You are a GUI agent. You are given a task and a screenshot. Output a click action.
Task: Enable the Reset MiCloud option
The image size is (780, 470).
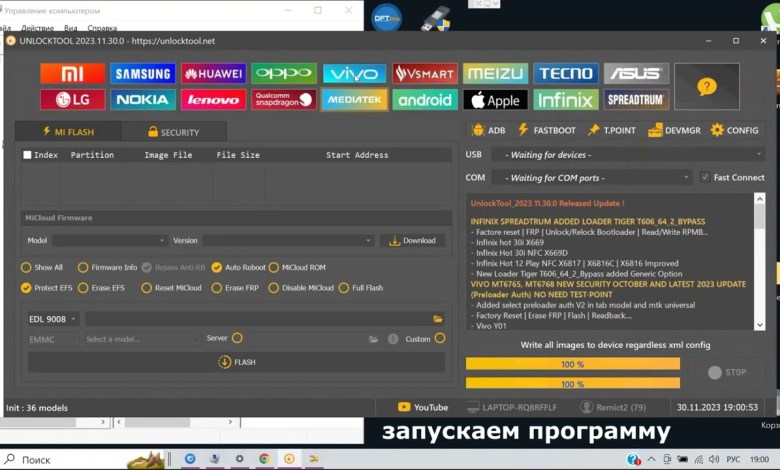146,288
